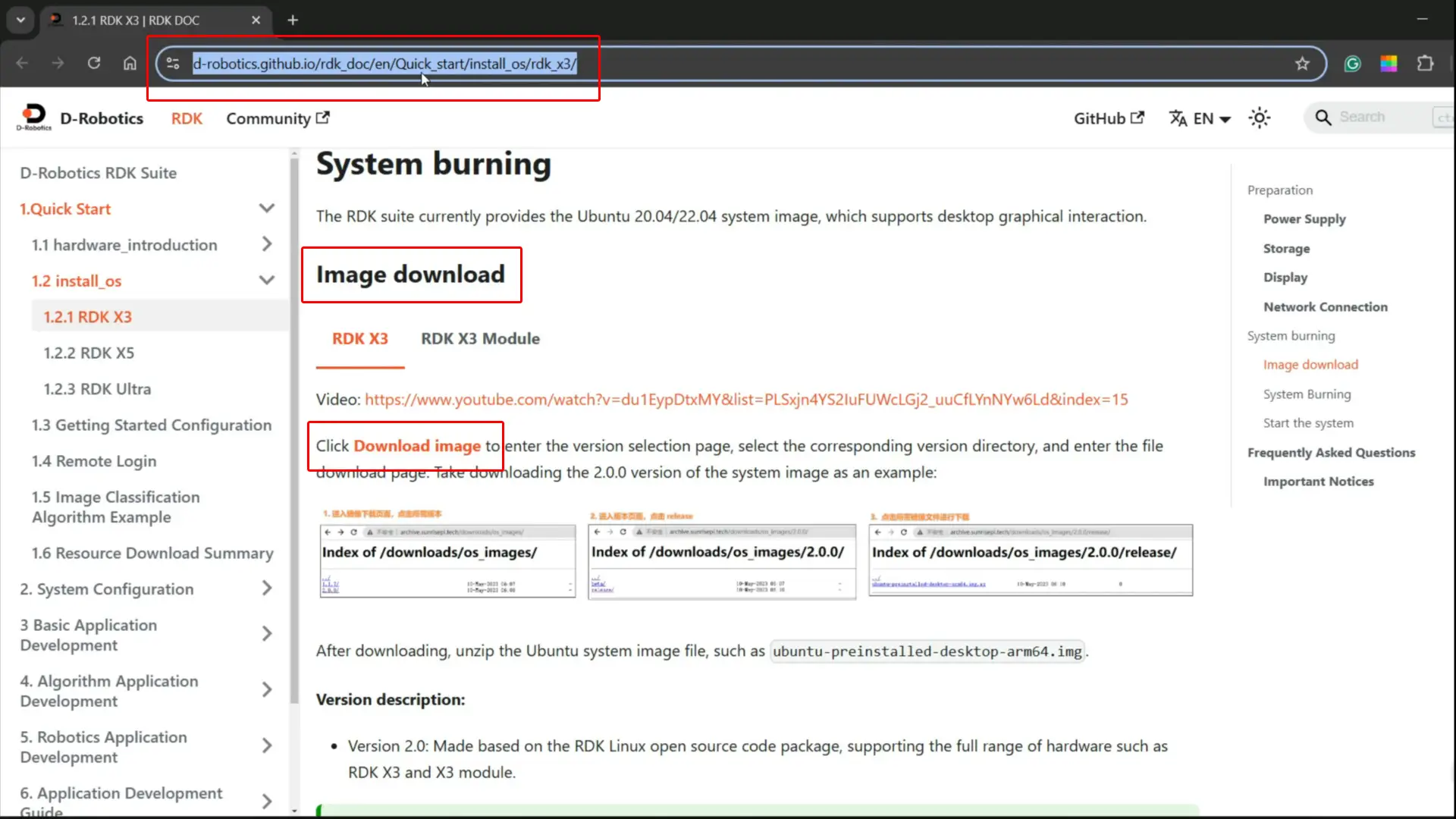Click the D-Robotics brand text
The height and width of the screenshot is (819, 1456).
coord(102,118)
